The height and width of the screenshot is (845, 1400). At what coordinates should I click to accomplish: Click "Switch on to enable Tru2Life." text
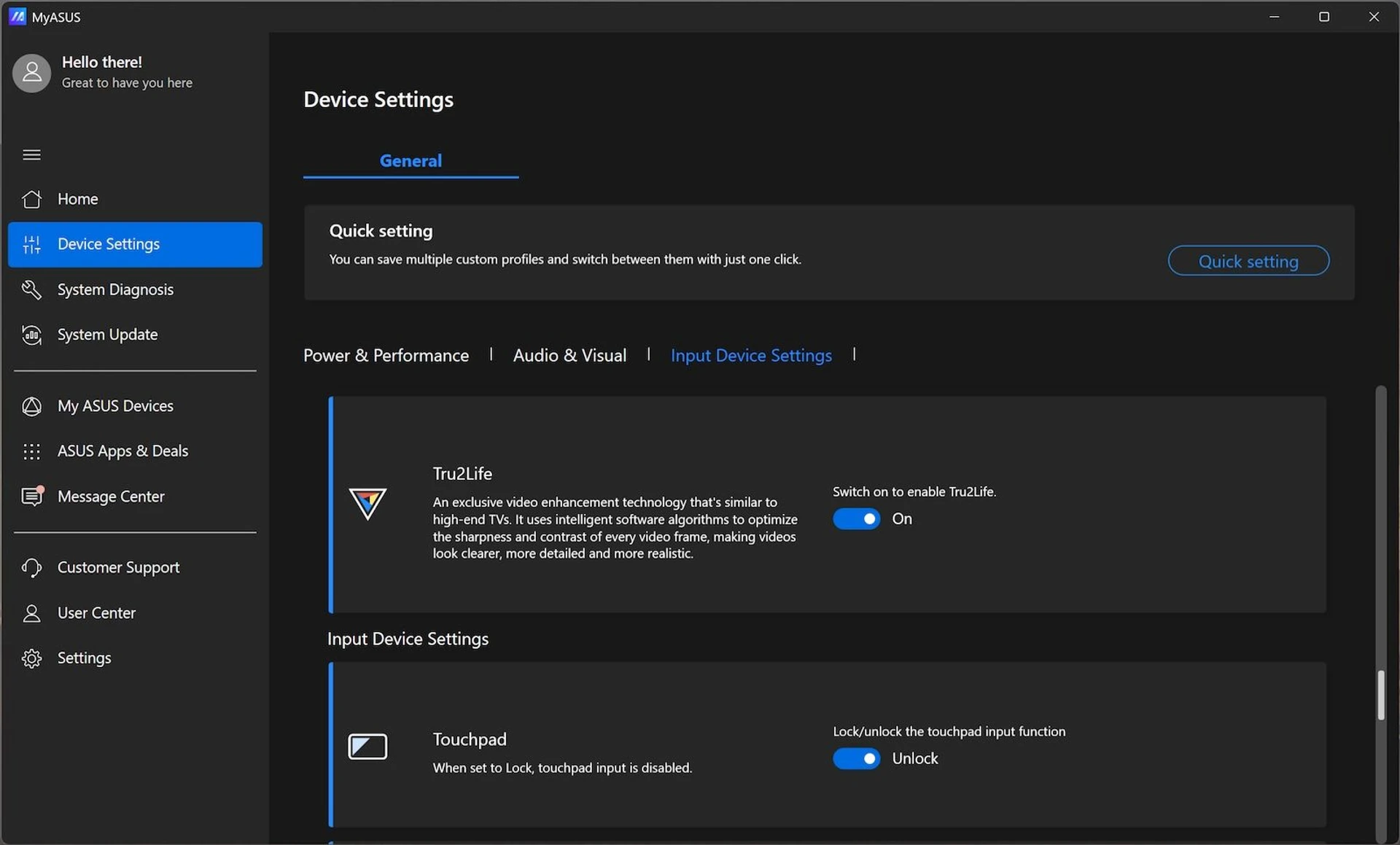pyautogui.click(x=914, y=491)
